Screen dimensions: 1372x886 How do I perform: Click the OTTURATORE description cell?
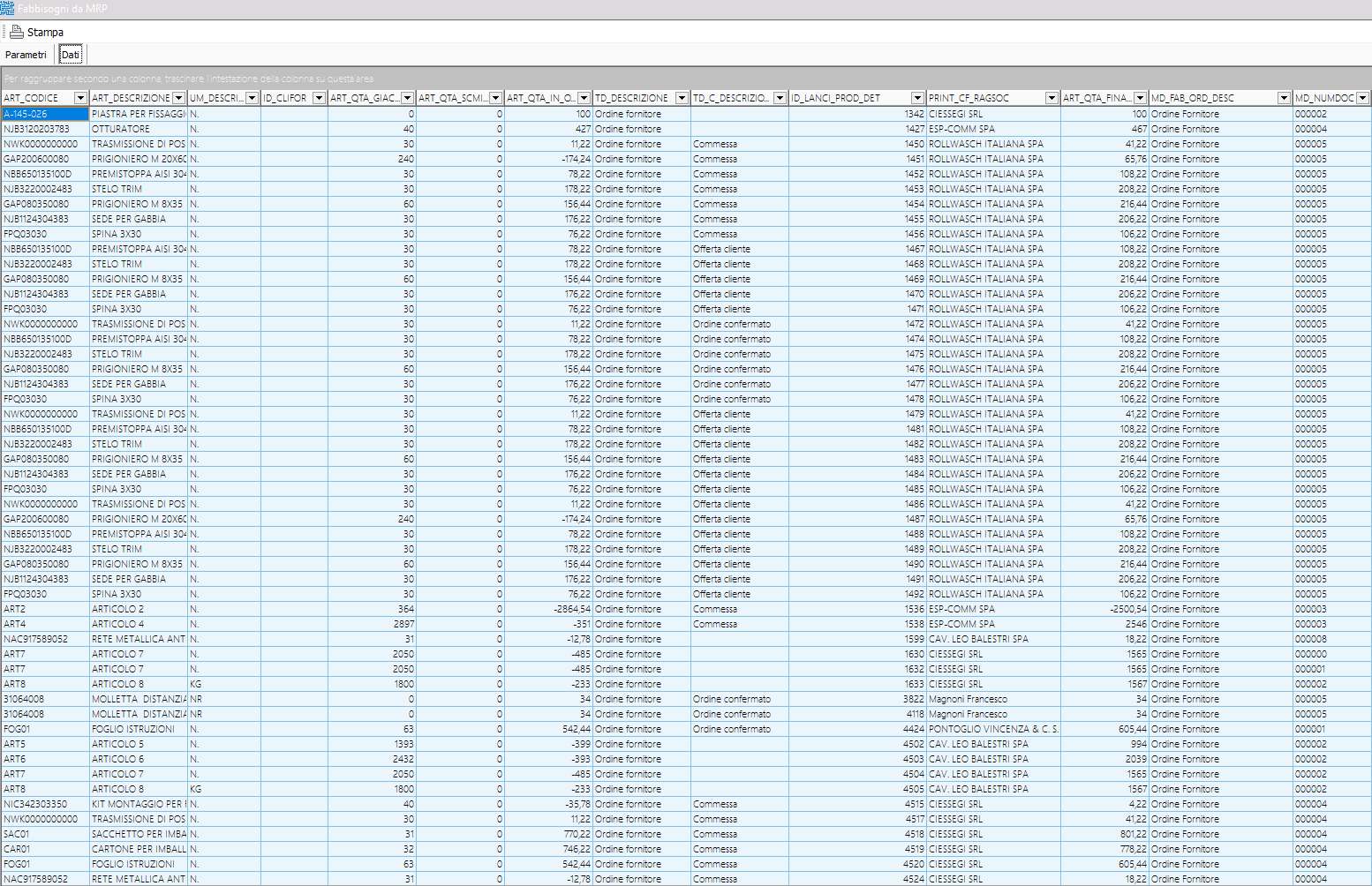click(x=139, y=129)
